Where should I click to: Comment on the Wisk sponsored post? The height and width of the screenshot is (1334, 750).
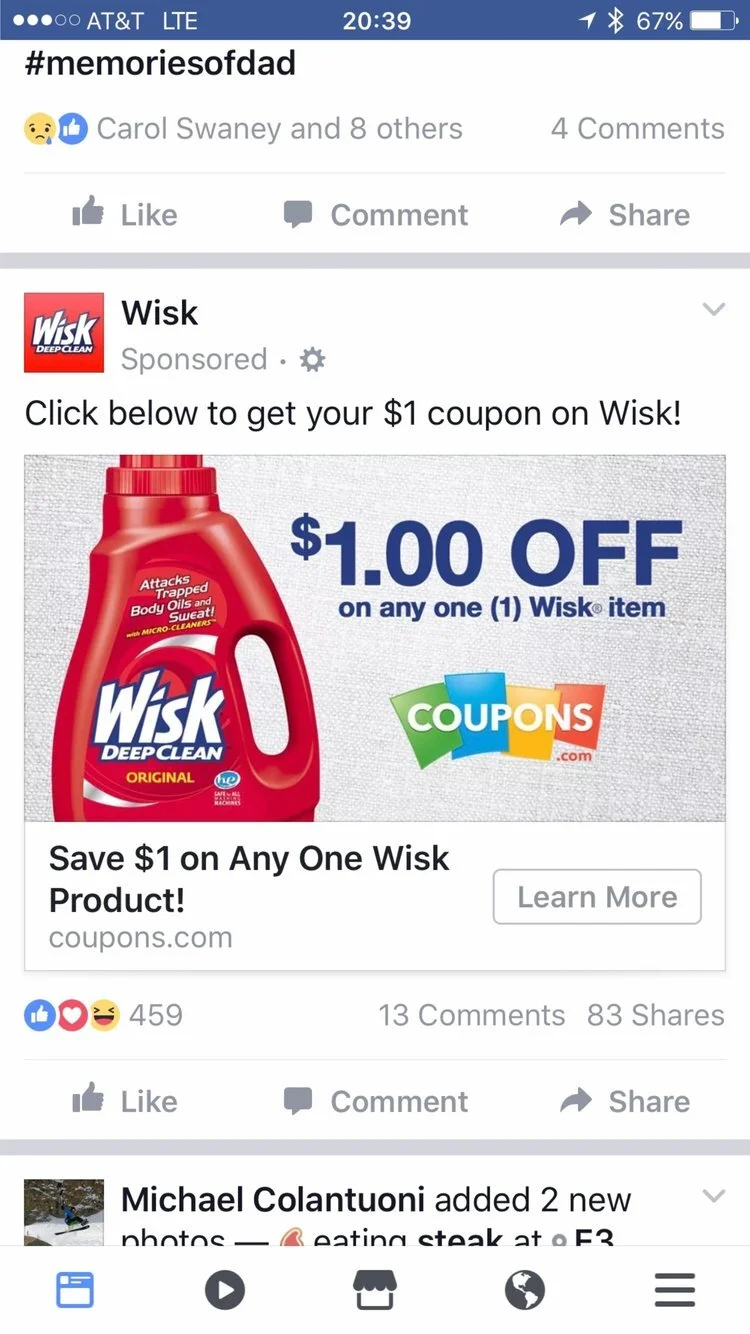coord(375,1101)
